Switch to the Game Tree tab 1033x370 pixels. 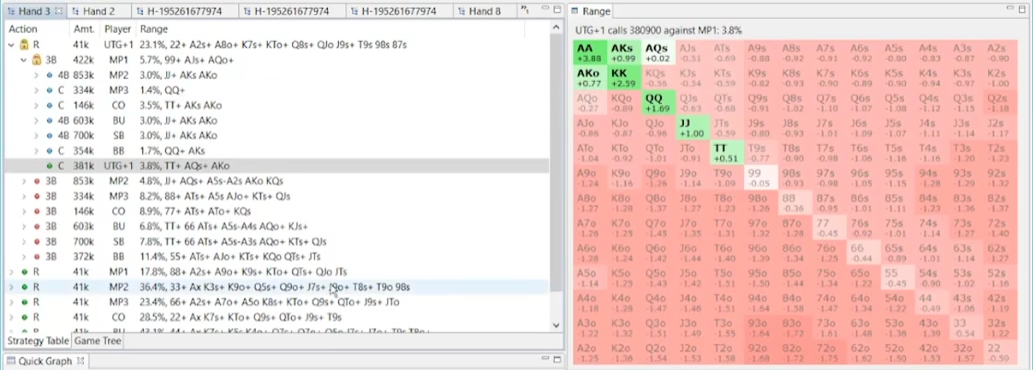tap(97, 341)
